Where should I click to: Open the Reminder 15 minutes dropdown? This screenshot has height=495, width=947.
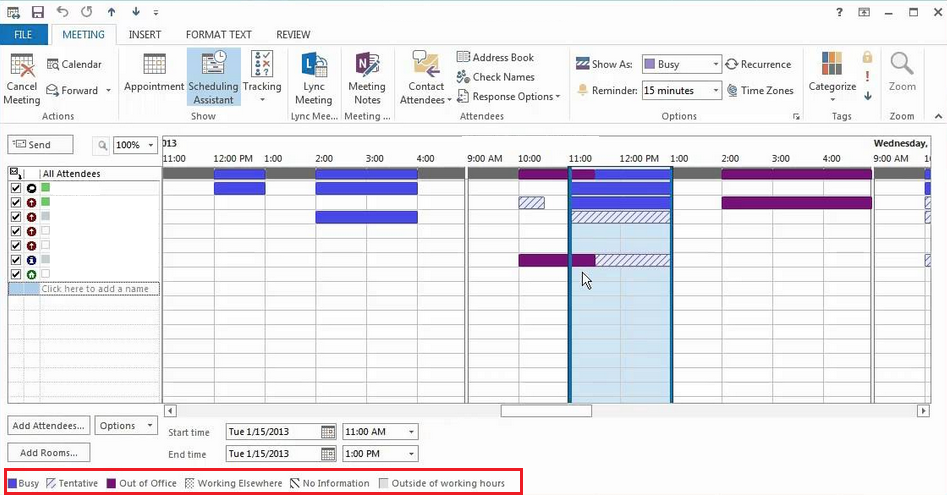714,90
